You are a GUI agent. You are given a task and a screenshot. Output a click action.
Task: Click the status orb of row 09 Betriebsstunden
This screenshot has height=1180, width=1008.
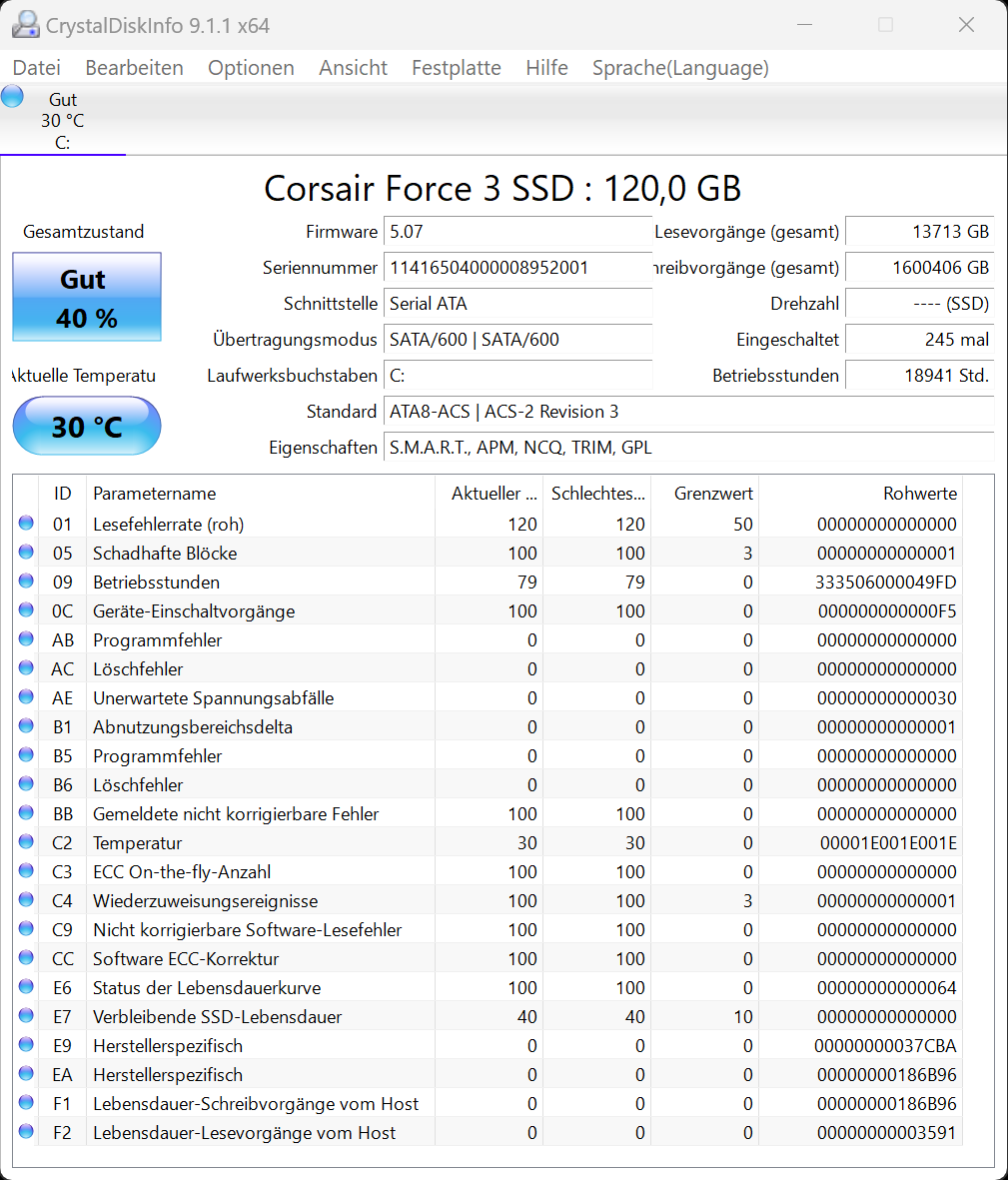click(26, 581)
